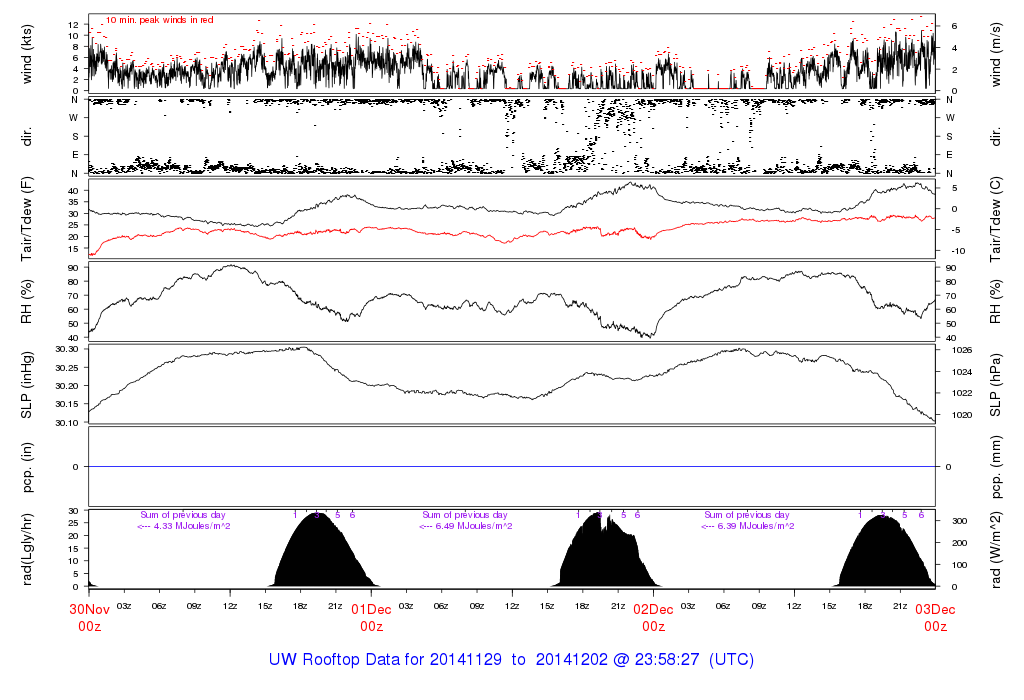The height and width of the screenshot is (700, 1024).
Task: Click the 6.49 MJoules/m^2 daily sum text
Action: pos(470,526)
